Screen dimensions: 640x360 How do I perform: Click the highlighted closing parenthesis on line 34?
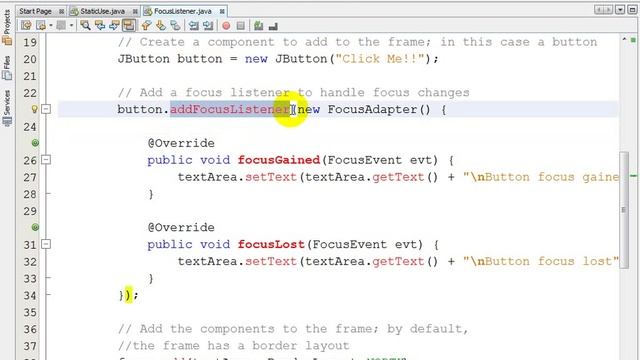(128, 295)
